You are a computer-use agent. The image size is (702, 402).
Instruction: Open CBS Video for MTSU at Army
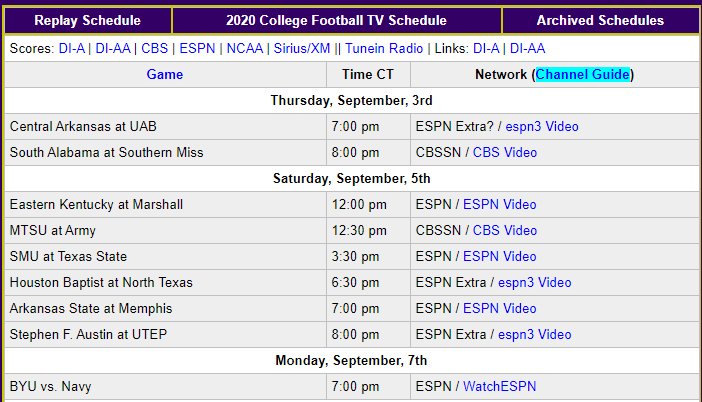[505, 231]
